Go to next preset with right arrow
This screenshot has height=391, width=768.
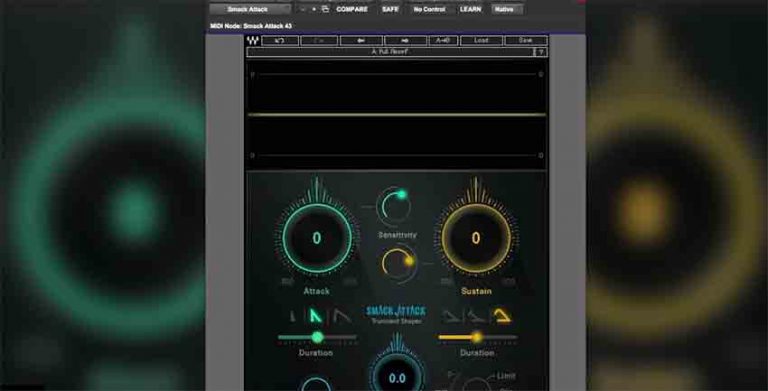point(405,41)
